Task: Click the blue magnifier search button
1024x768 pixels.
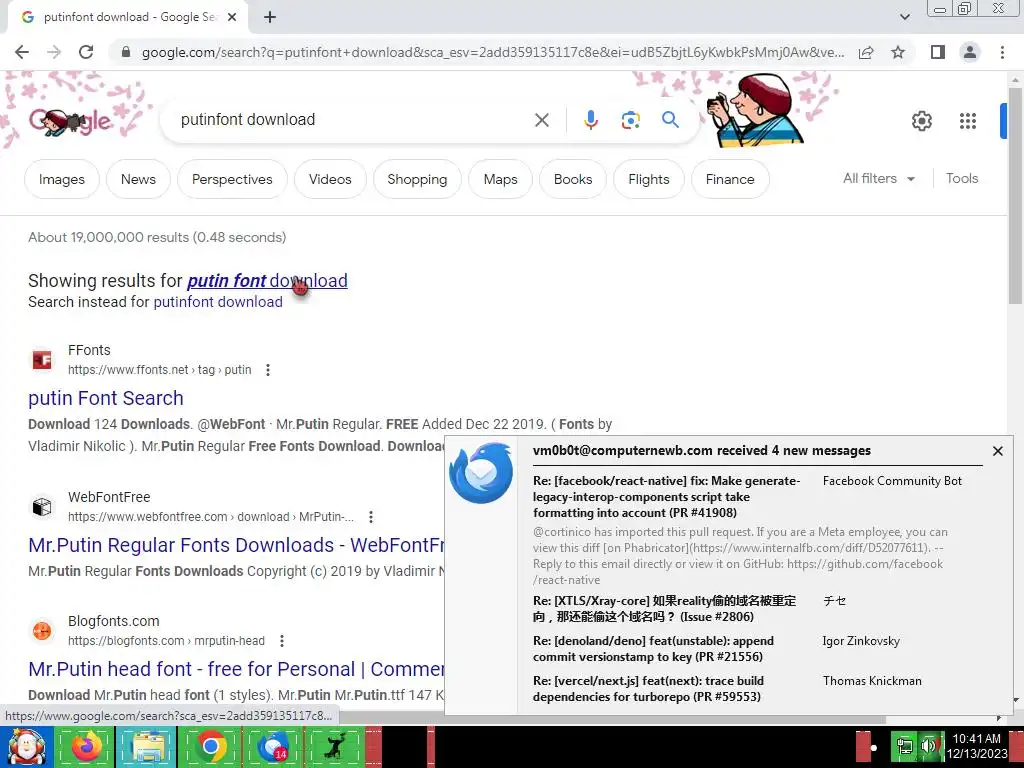Action: click(670, 120)
